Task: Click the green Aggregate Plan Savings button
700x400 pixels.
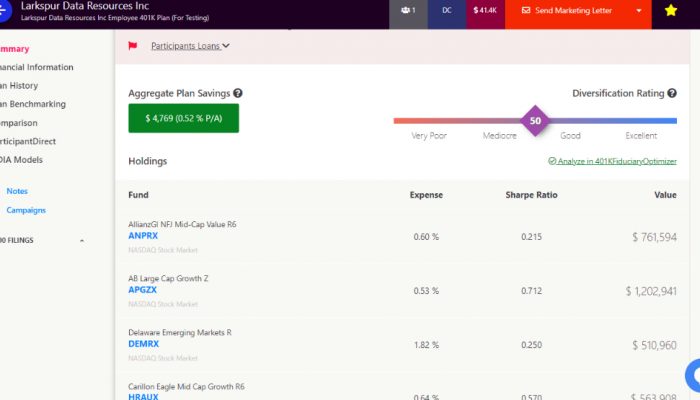Action: tap(183, 118)
